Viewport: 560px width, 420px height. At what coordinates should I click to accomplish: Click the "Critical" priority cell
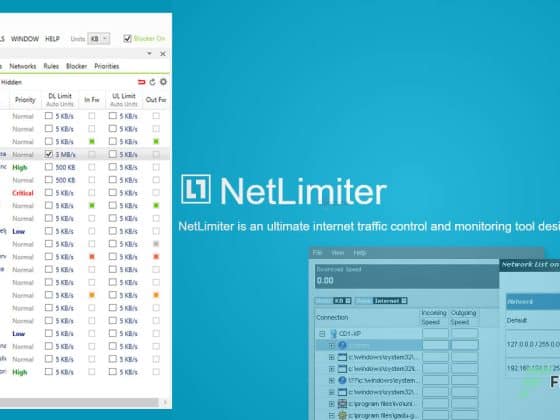coord(23,193)
